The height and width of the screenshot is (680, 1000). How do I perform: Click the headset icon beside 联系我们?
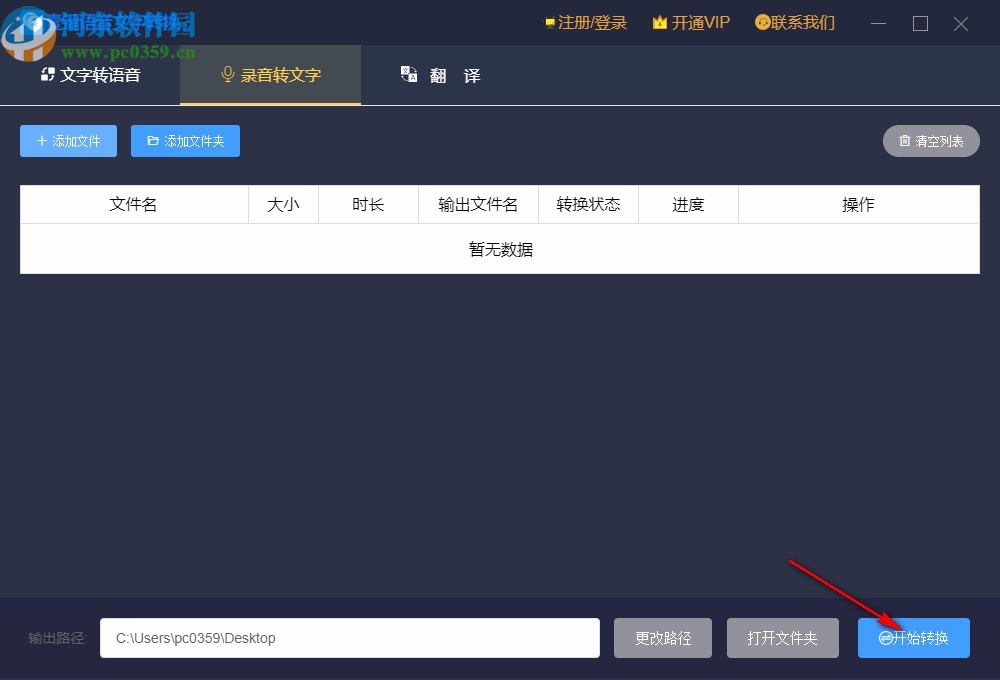[x=762, y=22]
